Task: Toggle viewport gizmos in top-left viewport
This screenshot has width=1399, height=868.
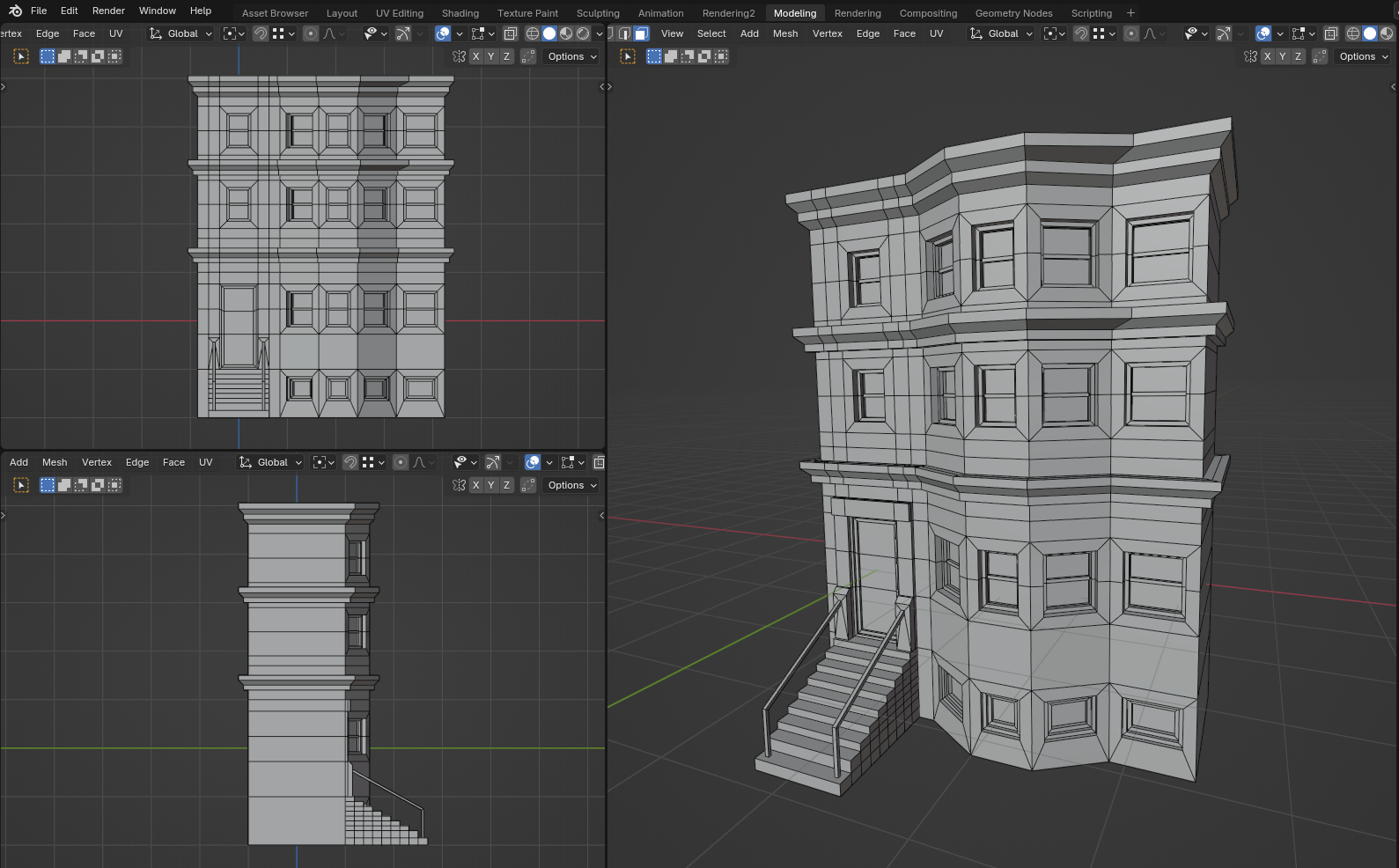Action: tap(403, 33)
